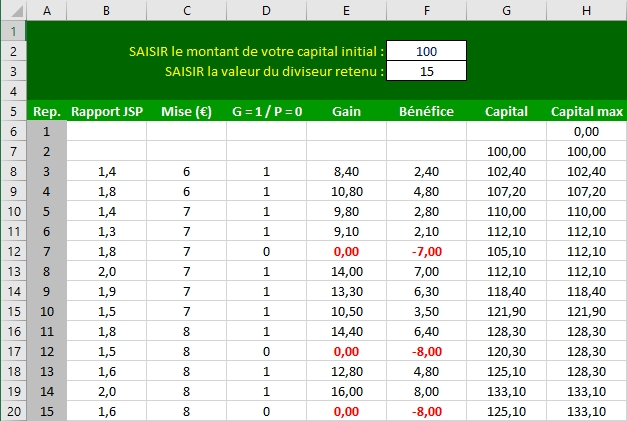This screenshot has height=421, width=627.
Task: Click the initial capital input cell showing 100
Action: 426,51
